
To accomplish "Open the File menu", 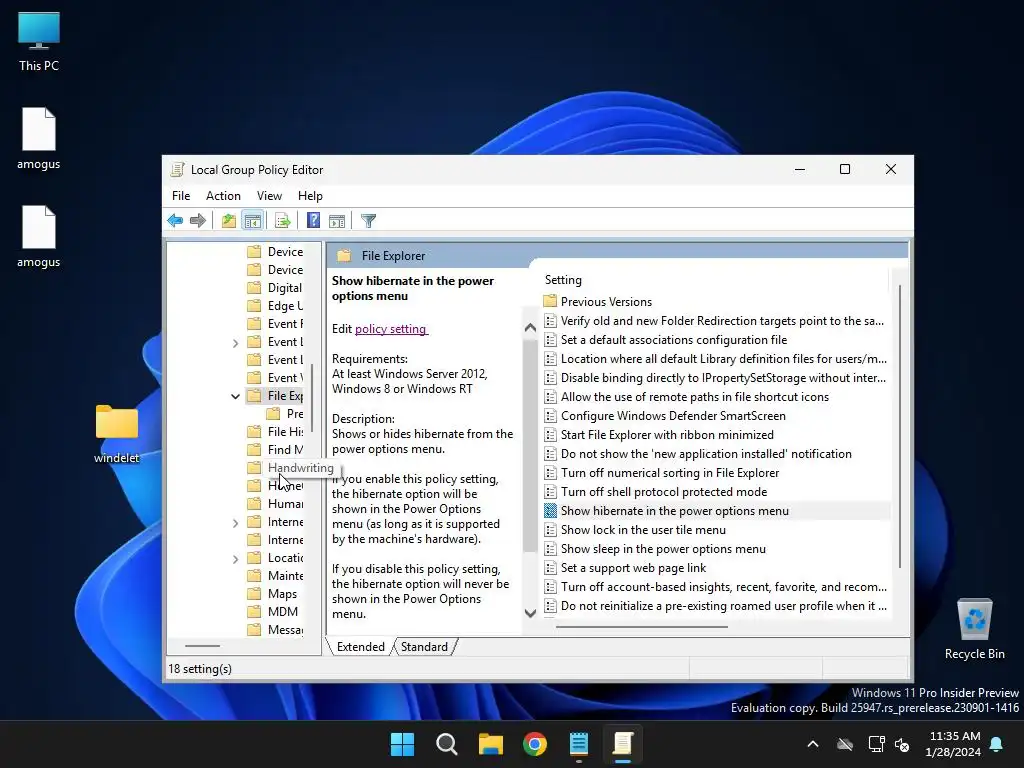I will 181,196.
